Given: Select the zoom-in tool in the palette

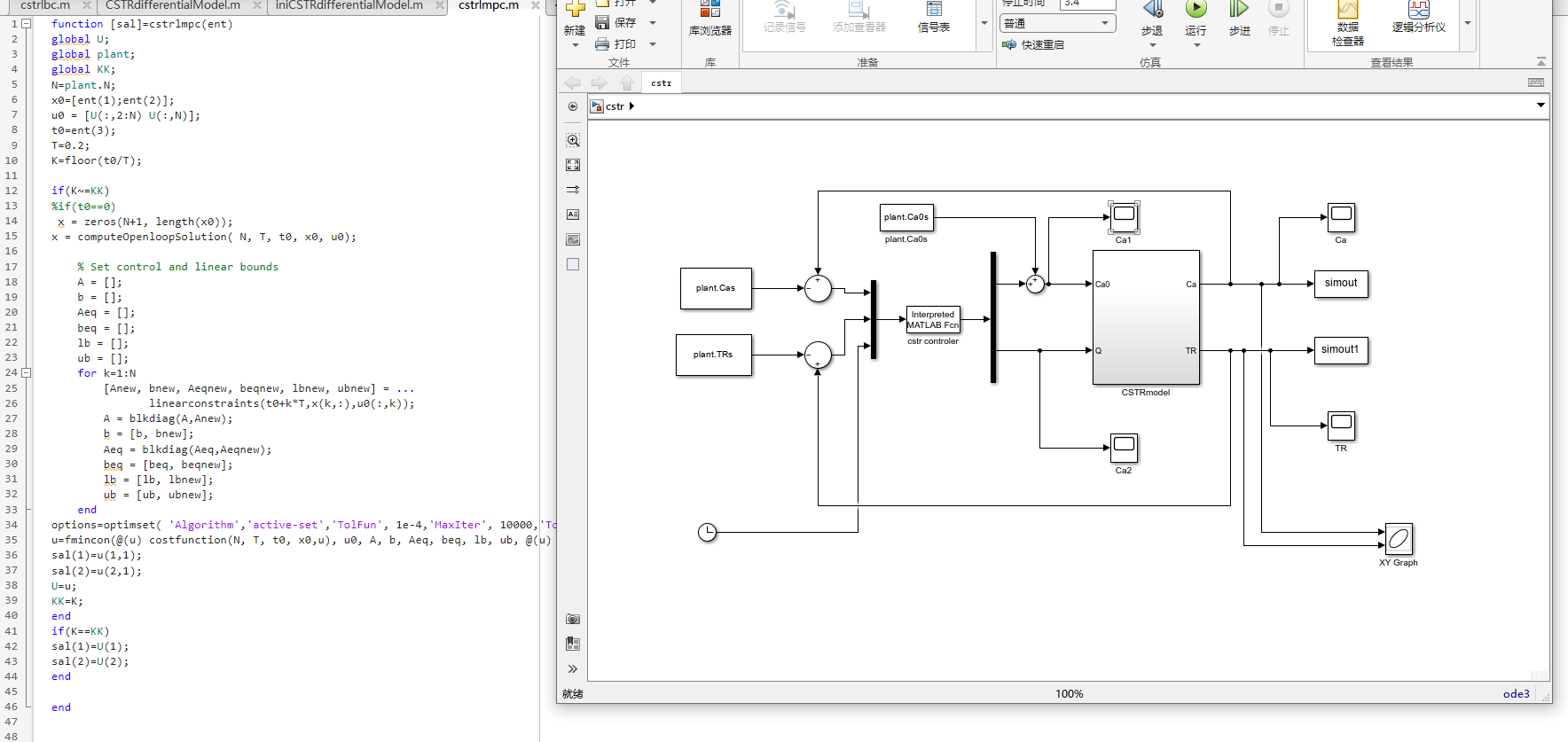Looking at the screenshot, I should tap(573, 141).
